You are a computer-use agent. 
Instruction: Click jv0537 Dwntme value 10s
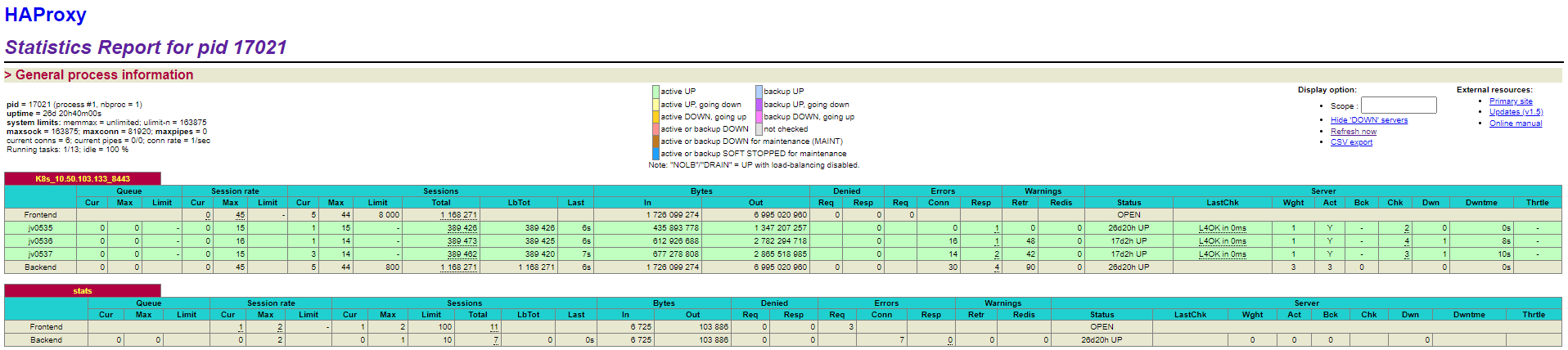click(1504, 254)
